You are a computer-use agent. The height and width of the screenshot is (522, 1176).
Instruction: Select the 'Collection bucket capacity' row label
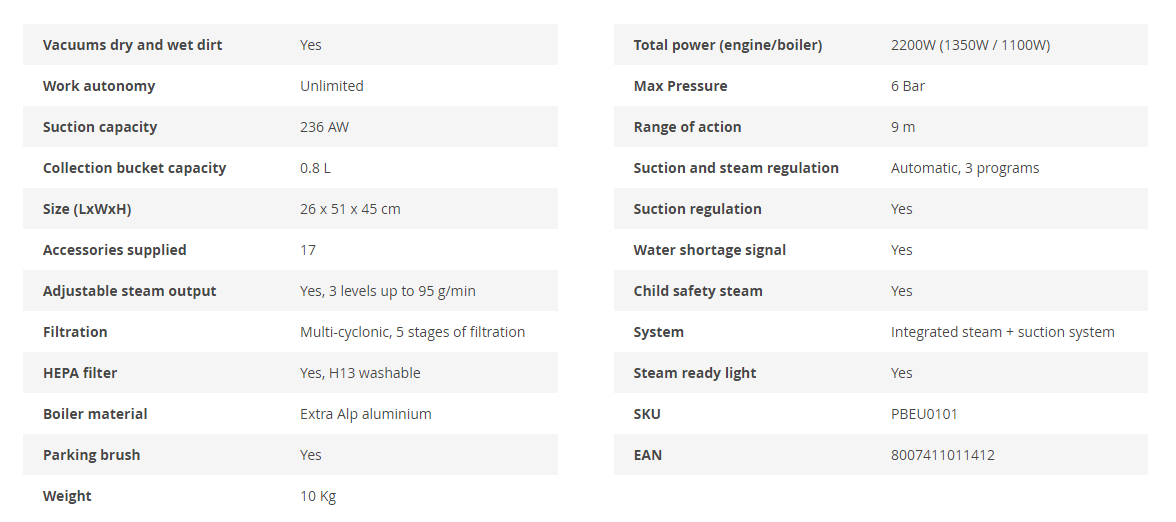134,168
